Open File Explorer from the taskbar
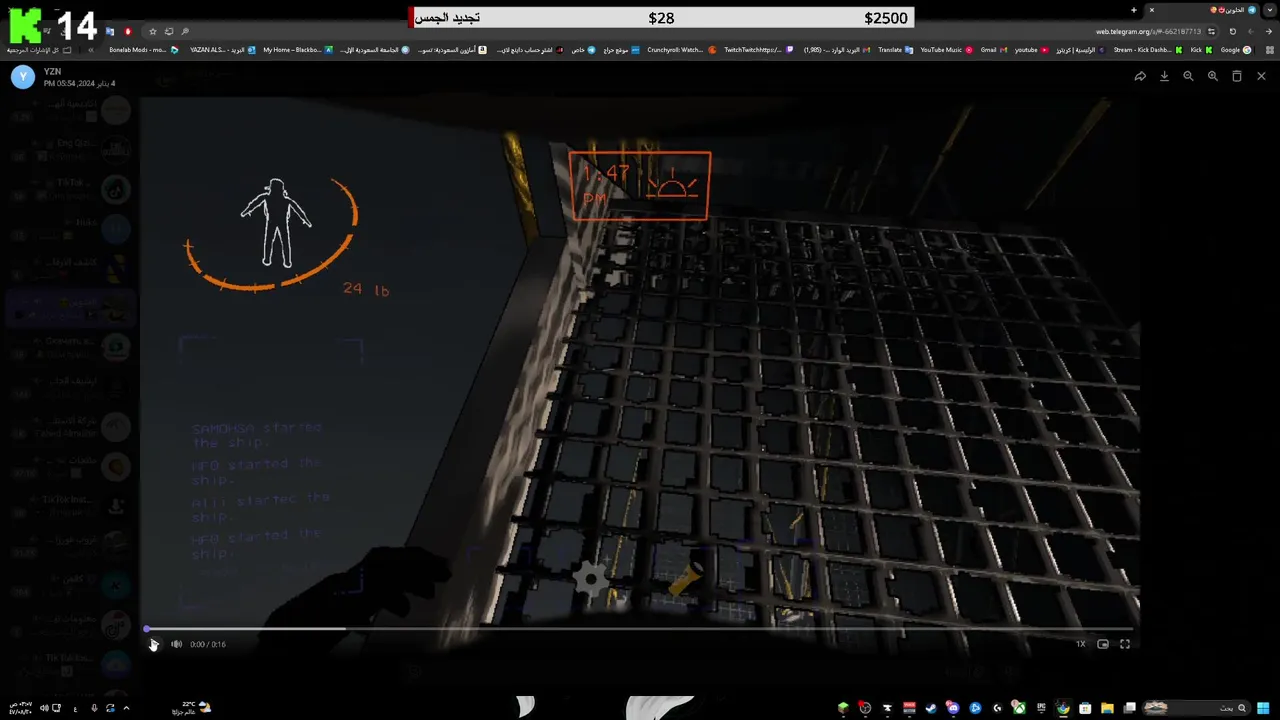The width and height of the screenshot is (1280, 720). click(x=1107, y=708)
